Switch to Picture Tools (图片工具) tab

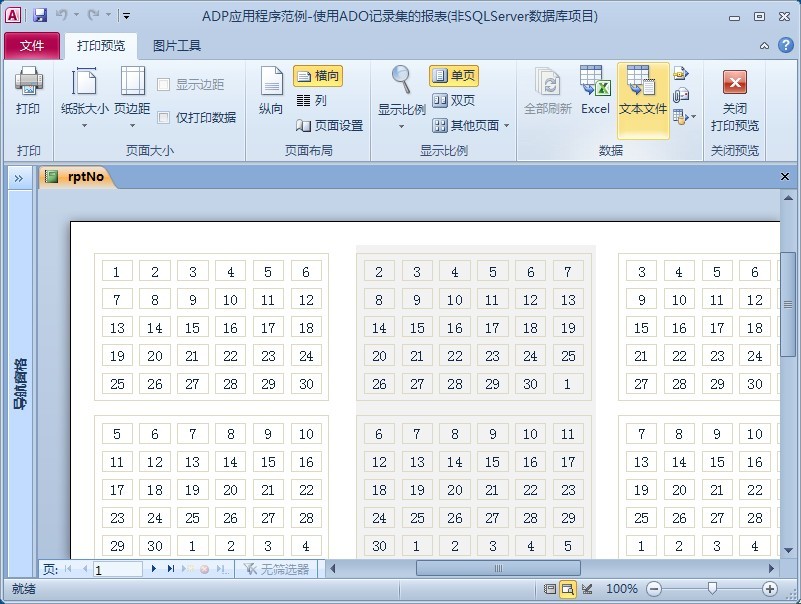[177, 46]
